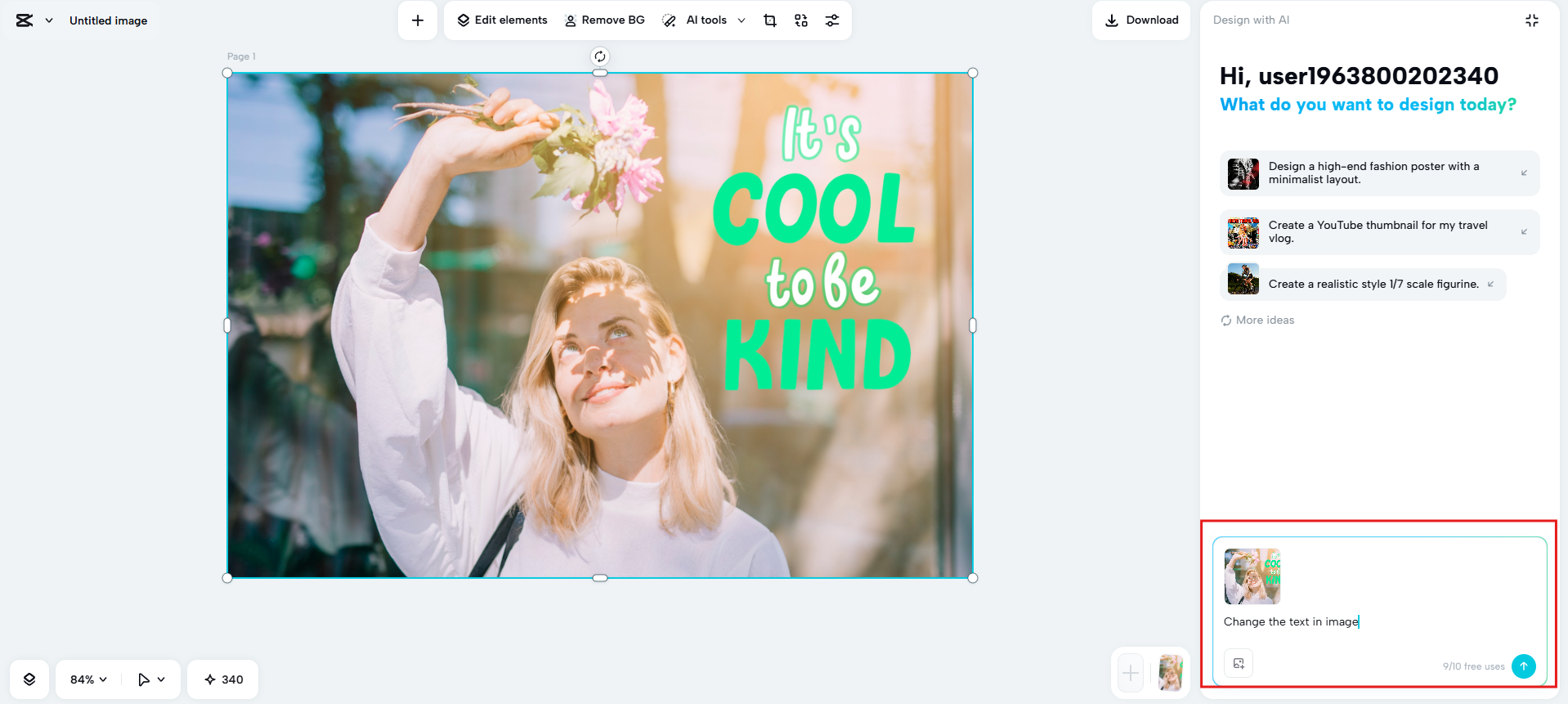Click the Page 1 thumbnail at bottom
This screenshot has height=704, width=1568.
tap(1171, 674)
